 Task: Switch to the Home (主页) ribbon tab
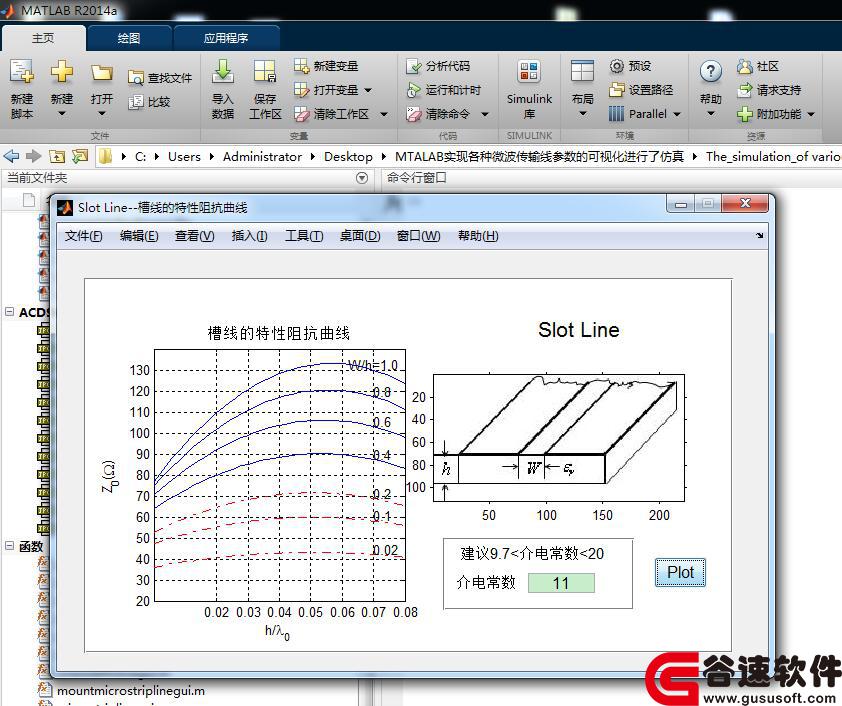43,38
